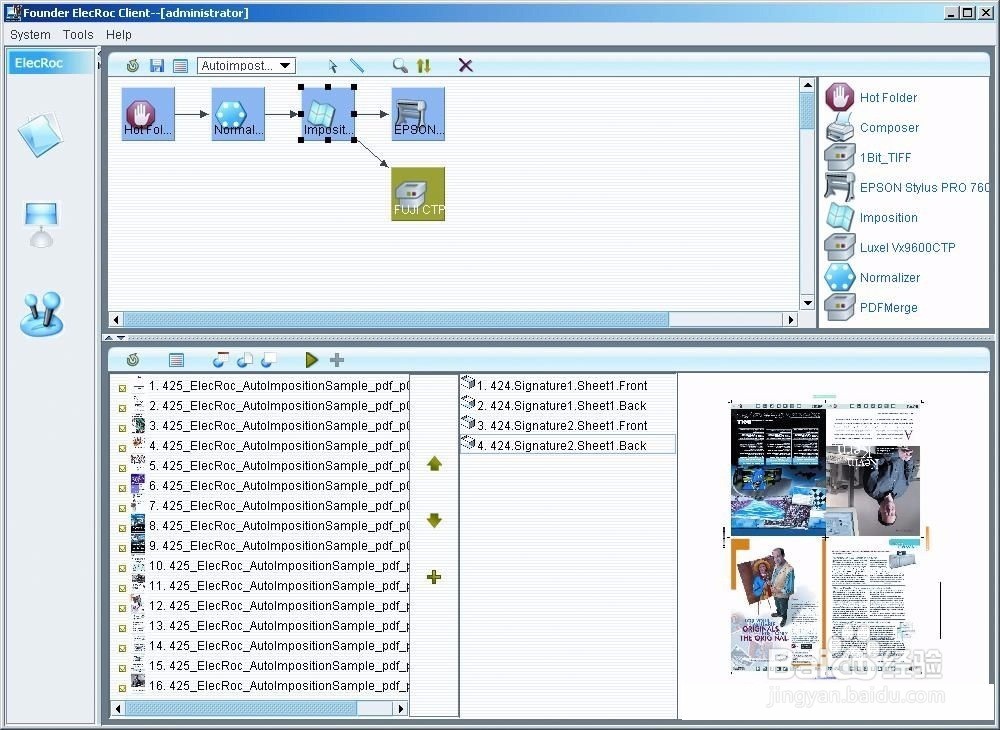Screen dimensions: 1000x730
Task: Toggle checkbox for page 5 file
Action: click(122, 468)
